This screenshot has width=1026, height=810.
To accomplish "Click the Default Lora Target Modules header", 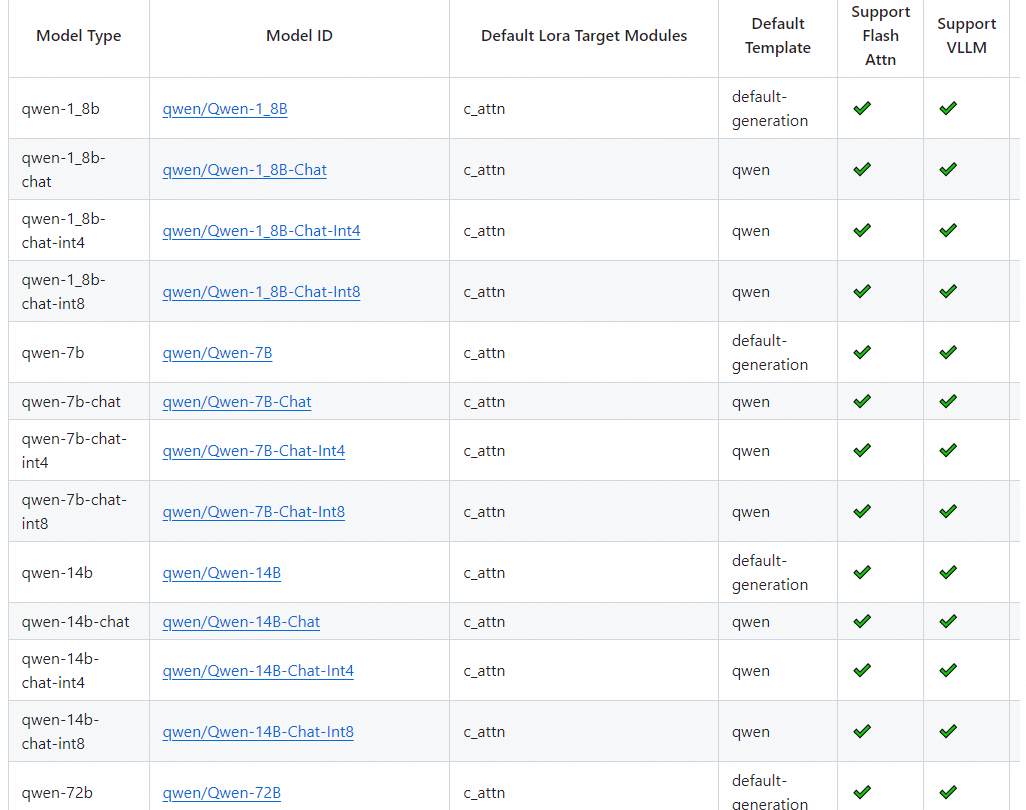I will pyautogui.click(x=584, y=36).
